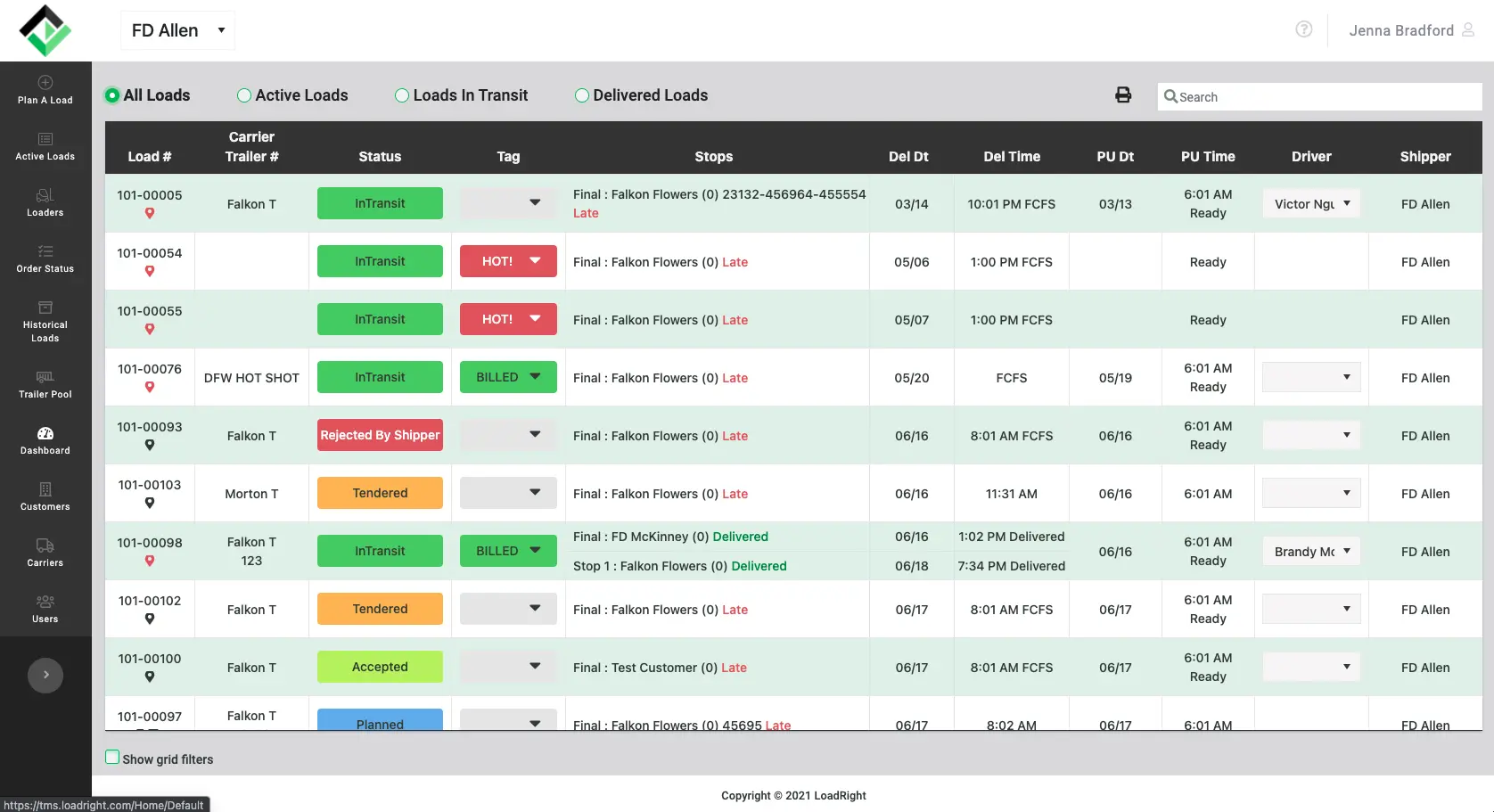Image resolution: width=1494 pixels, height=812 pixels.
Task: Open the Trailer Pool panel
Action: pyautogui.click(x=45, y=383)
